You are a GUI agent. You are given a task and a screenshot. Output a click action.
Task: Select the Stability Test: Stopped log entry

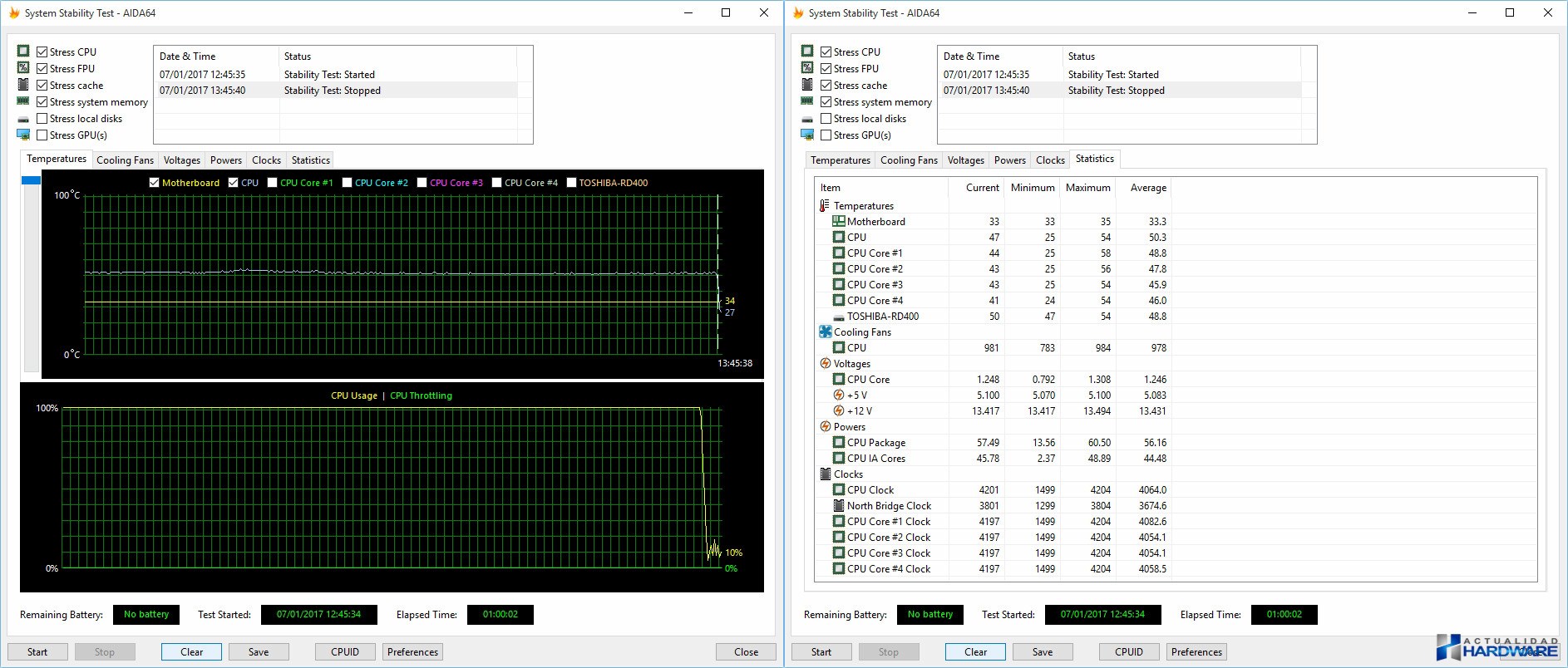[x=332, y=91]
